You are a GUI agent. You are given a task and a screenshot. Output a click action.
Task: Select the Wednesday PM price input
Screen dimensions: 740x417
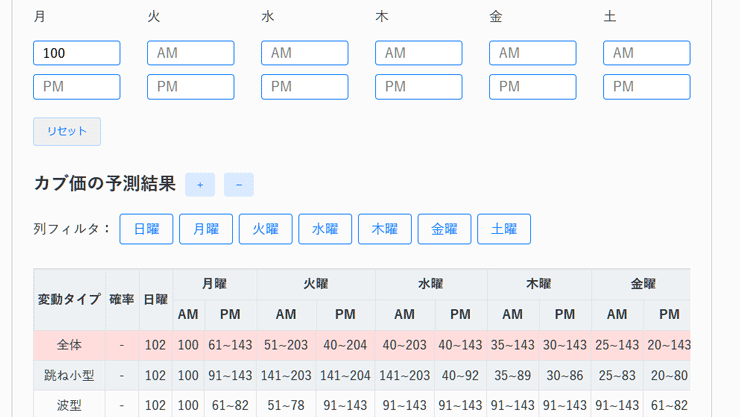[x=305, y=87]
